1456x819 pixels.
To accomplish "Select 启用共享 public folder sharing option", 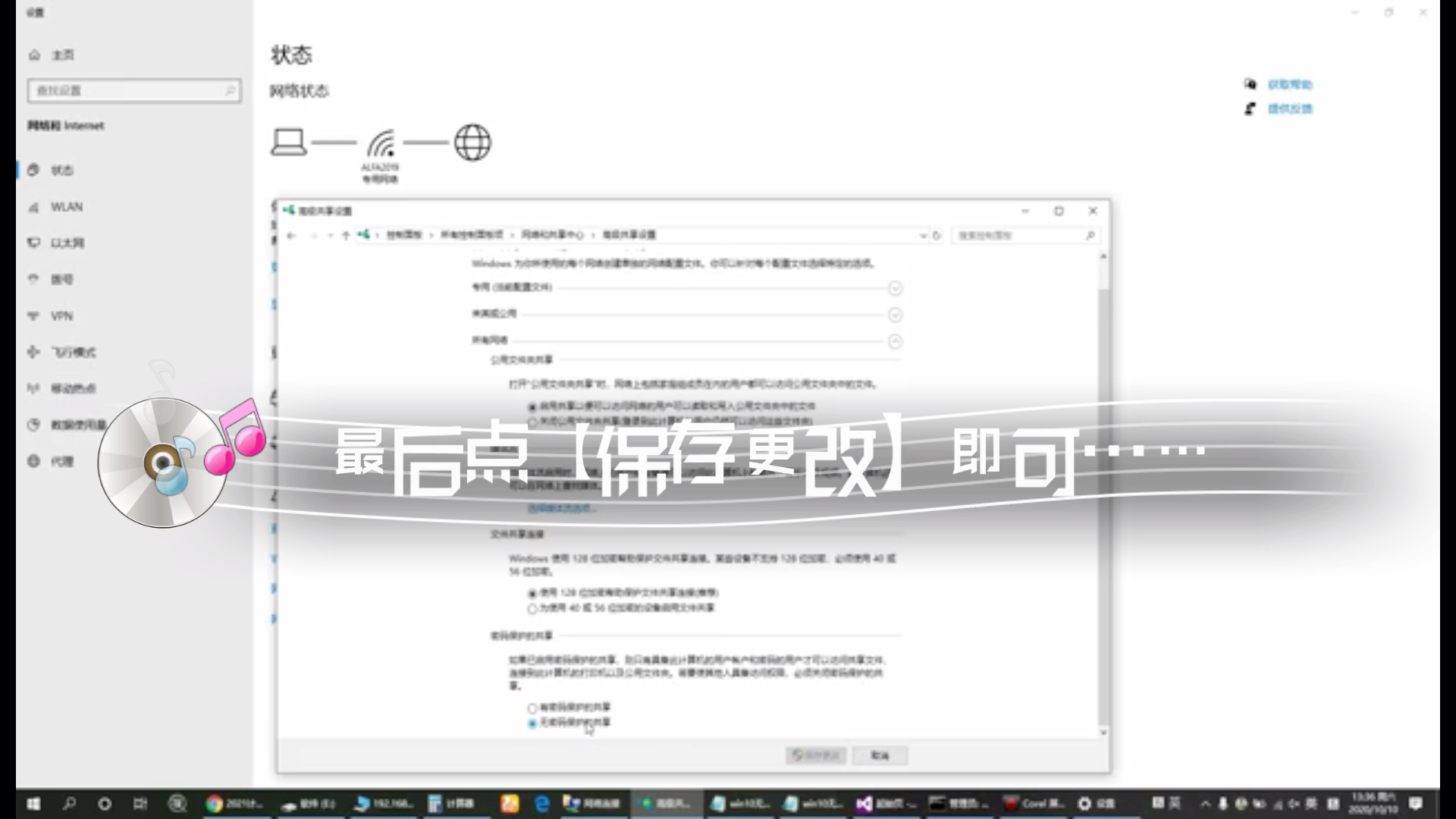I will coord(532,407).
